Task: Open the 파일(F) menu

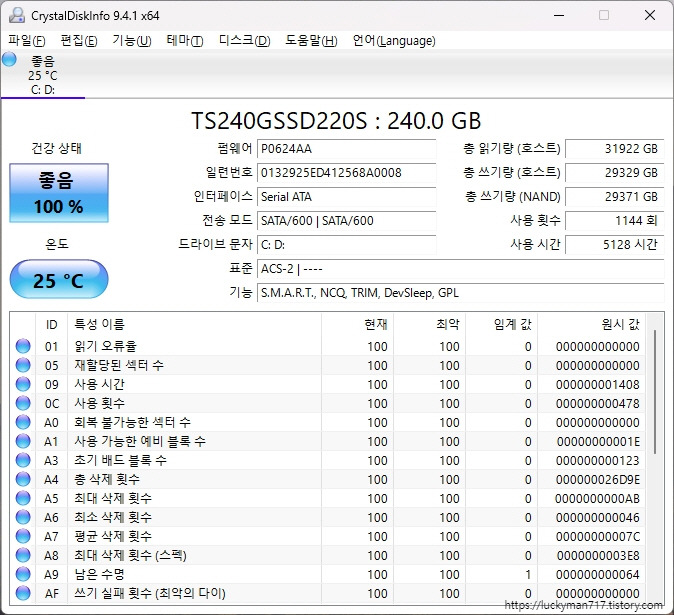Action: 27,41
